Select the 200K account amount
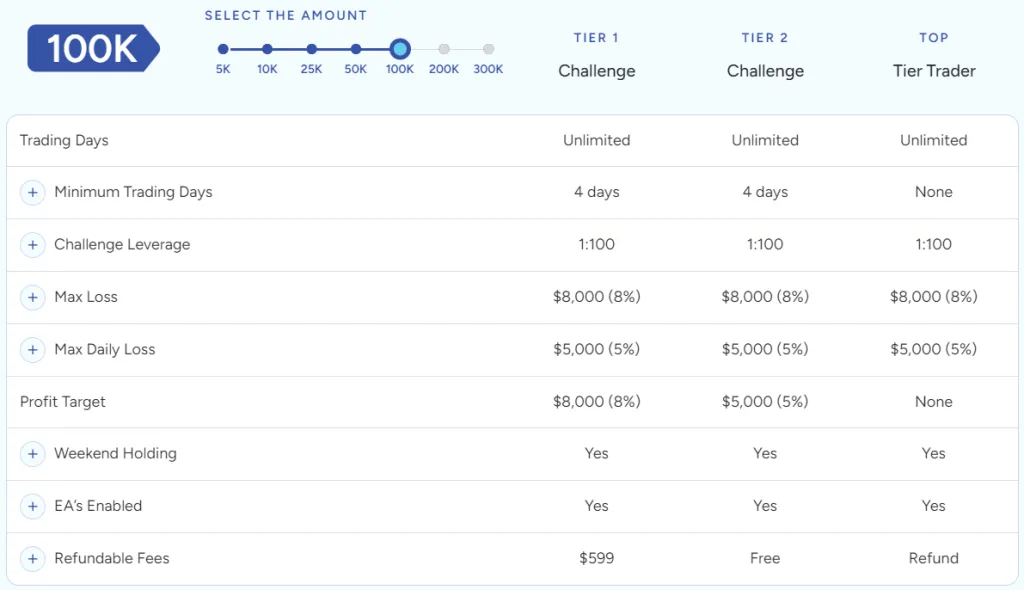1024x590 pixels. [x=444, y=48]
